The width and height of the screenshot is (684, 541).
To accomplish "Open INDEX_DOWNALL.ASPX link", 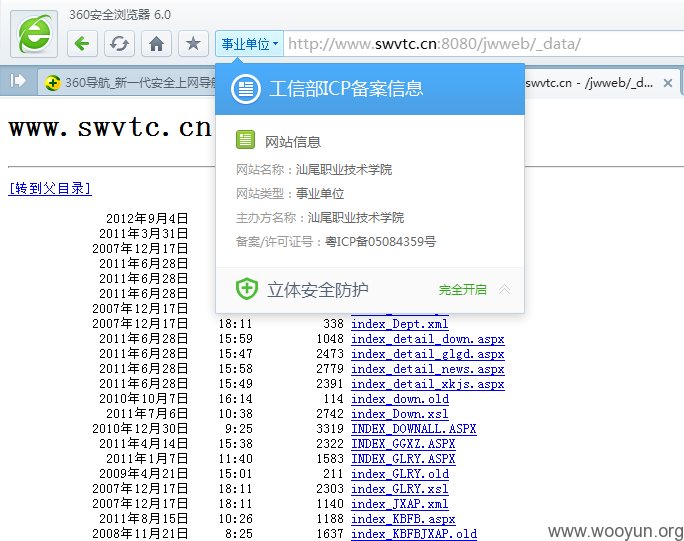I will (x=414, y=429).
